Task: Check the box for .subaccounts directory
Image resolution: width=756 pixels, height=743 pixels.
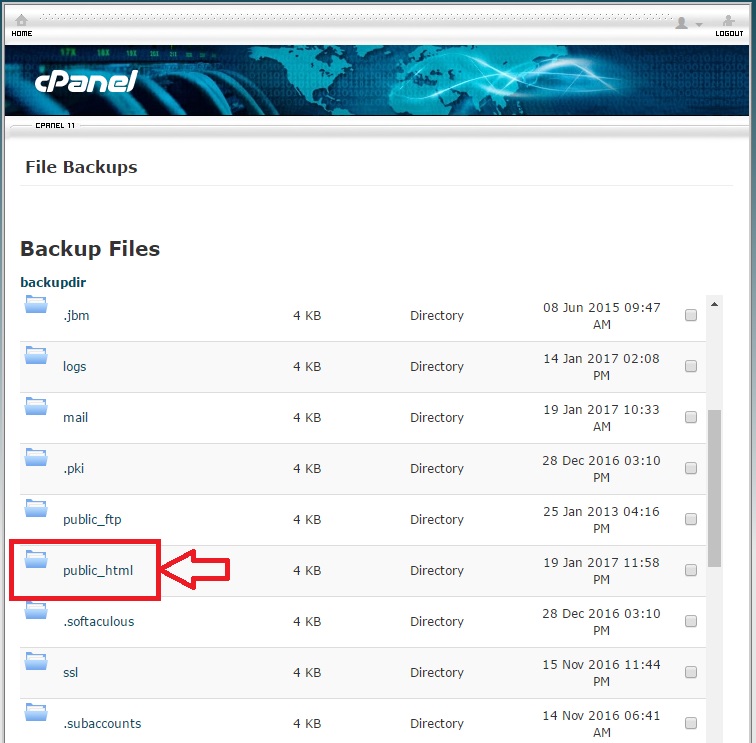Action: coord(691,723)
